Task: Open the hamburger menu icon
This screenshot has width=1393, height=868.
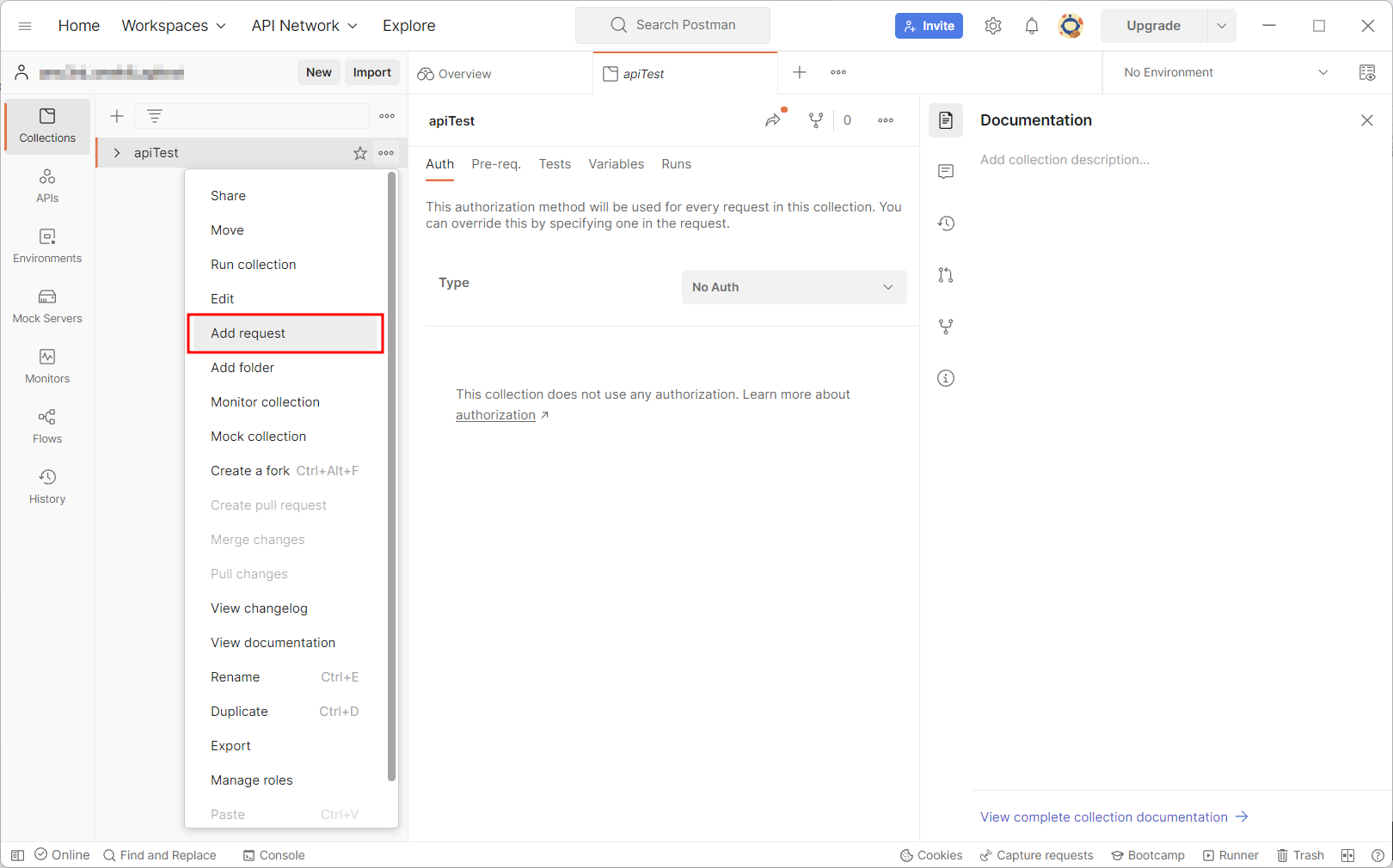Action: tap(25, 26)
